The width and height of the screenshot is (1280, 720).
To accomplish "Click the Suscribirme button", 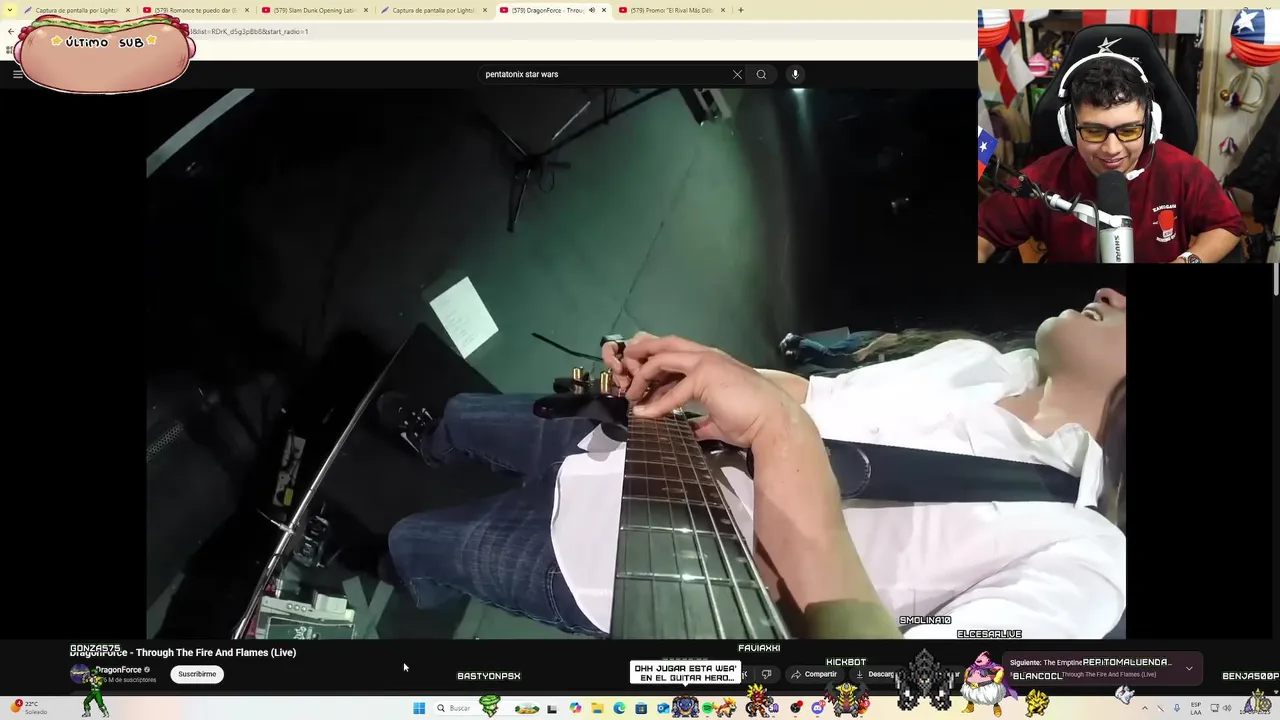I will pyautogui.click(x=197, y=674).
